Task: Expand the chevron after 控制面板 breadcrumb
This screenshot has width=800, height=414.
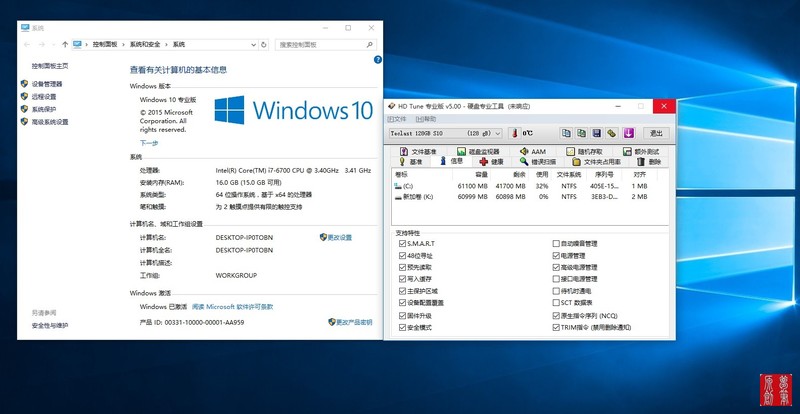Action: (122, 45)
